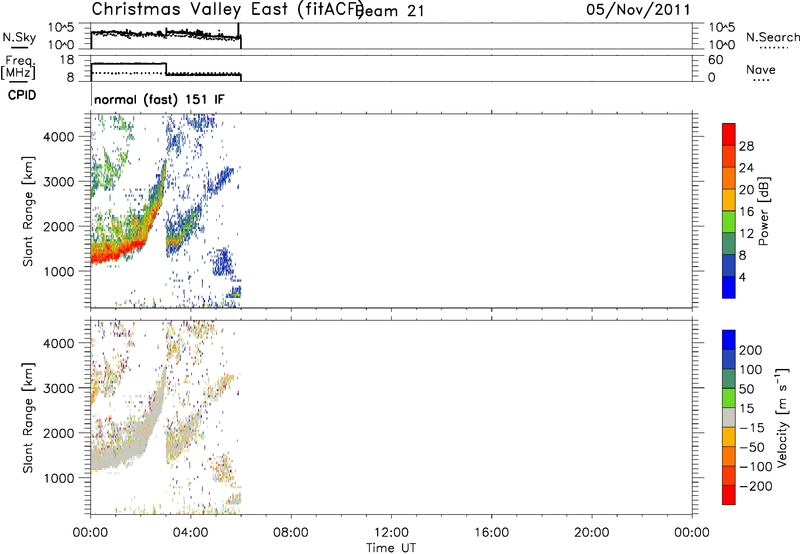Click the power plot 'Slant Range [km]' label
800x554 pixels.
[x=28, y=211]
